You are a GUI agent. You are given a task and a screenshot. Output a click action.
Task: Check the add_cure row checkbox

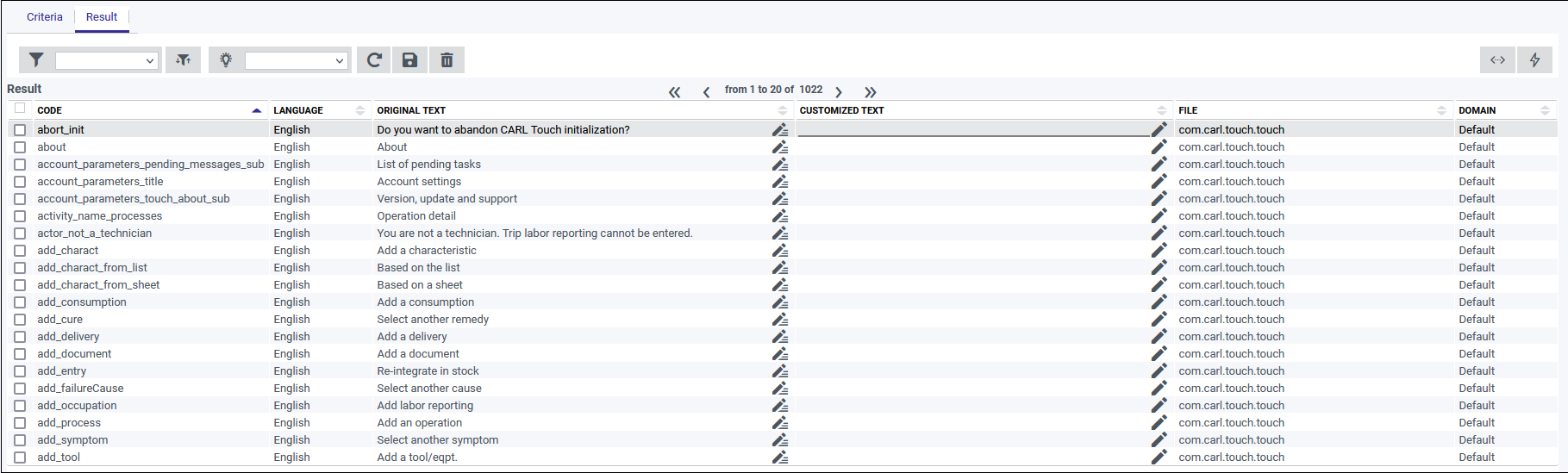point(20,320)
